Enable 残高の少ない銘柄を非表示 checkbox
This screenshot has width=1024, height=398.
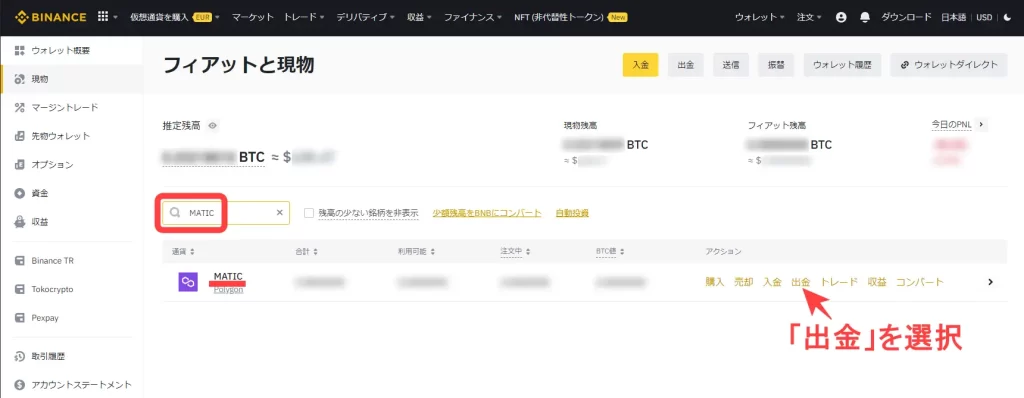tap(309, 212)
